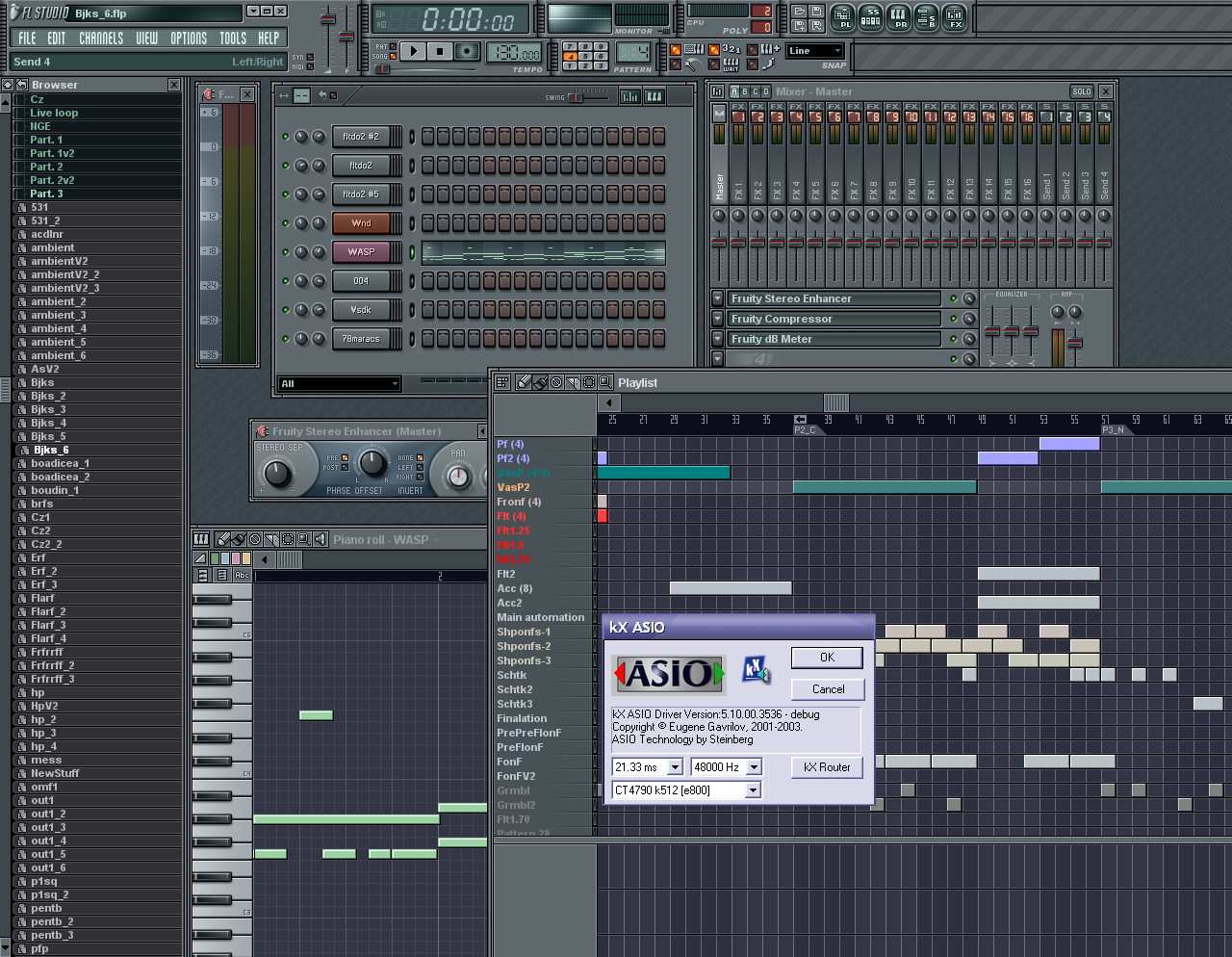Viewport: 1232px width, 957px height.
Task: Click the Piano roll keyboard menu icon
Action: coord(201,539)
